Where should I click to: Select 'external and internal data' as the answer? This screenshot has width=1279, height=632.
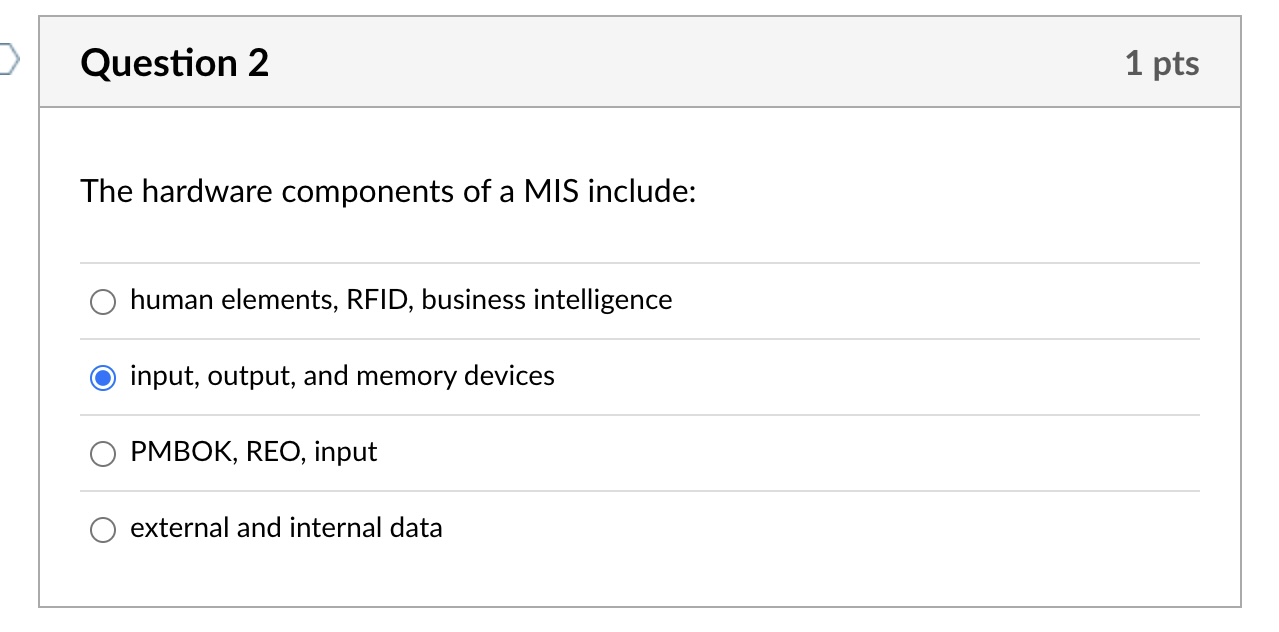pos(102,529)
